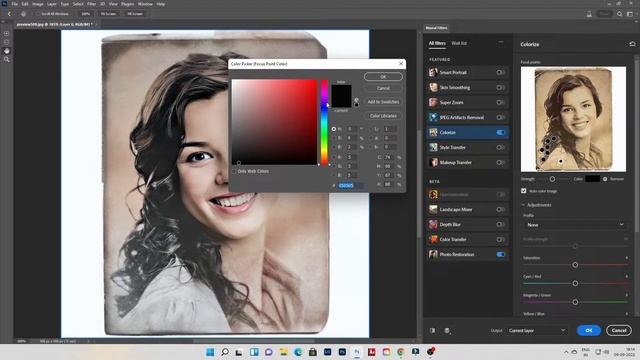Image resolution: width=640 pixels, height=360 pixels.
Task: Switch to the Wait list tab
Action: coord(459,43)
